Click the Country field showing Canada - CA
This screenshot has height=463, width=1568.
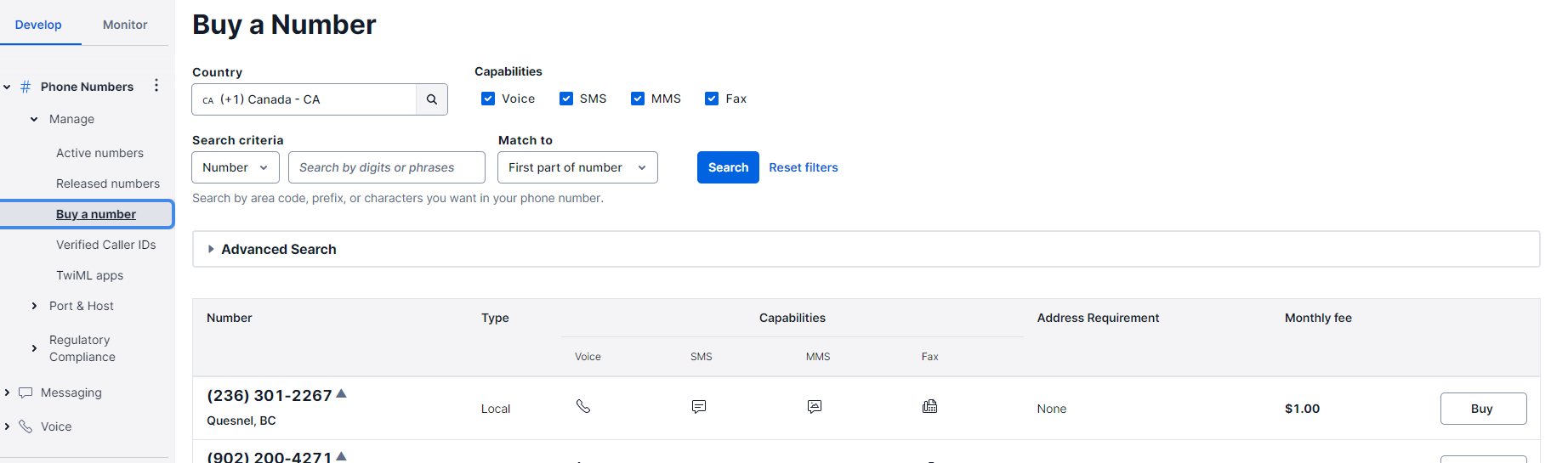[x=304, y=99]
